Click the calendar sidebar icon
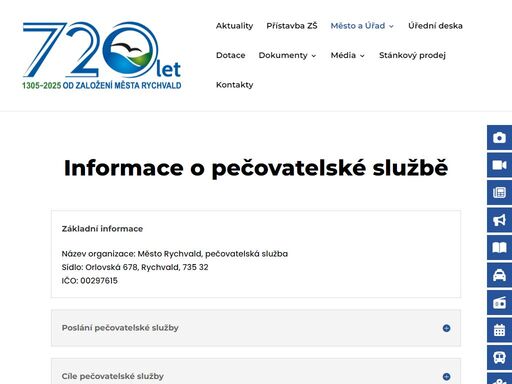The height and width of the screenshot is (384, 512). tap(499, 330)
